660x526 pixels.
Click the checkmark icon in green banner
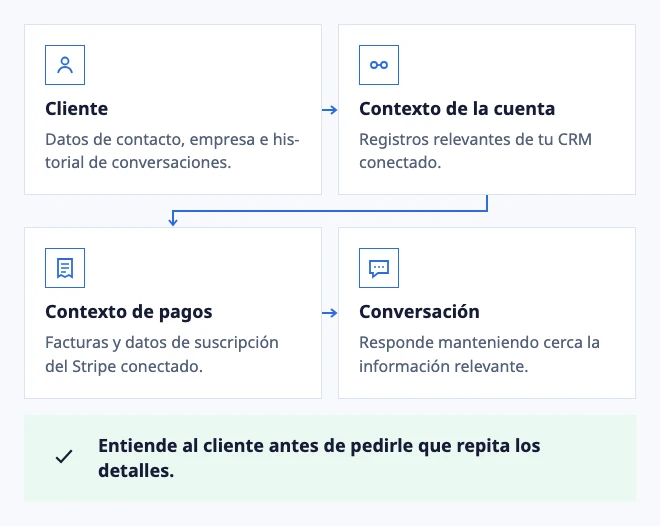pyautogui.click(x=64, y=457)
